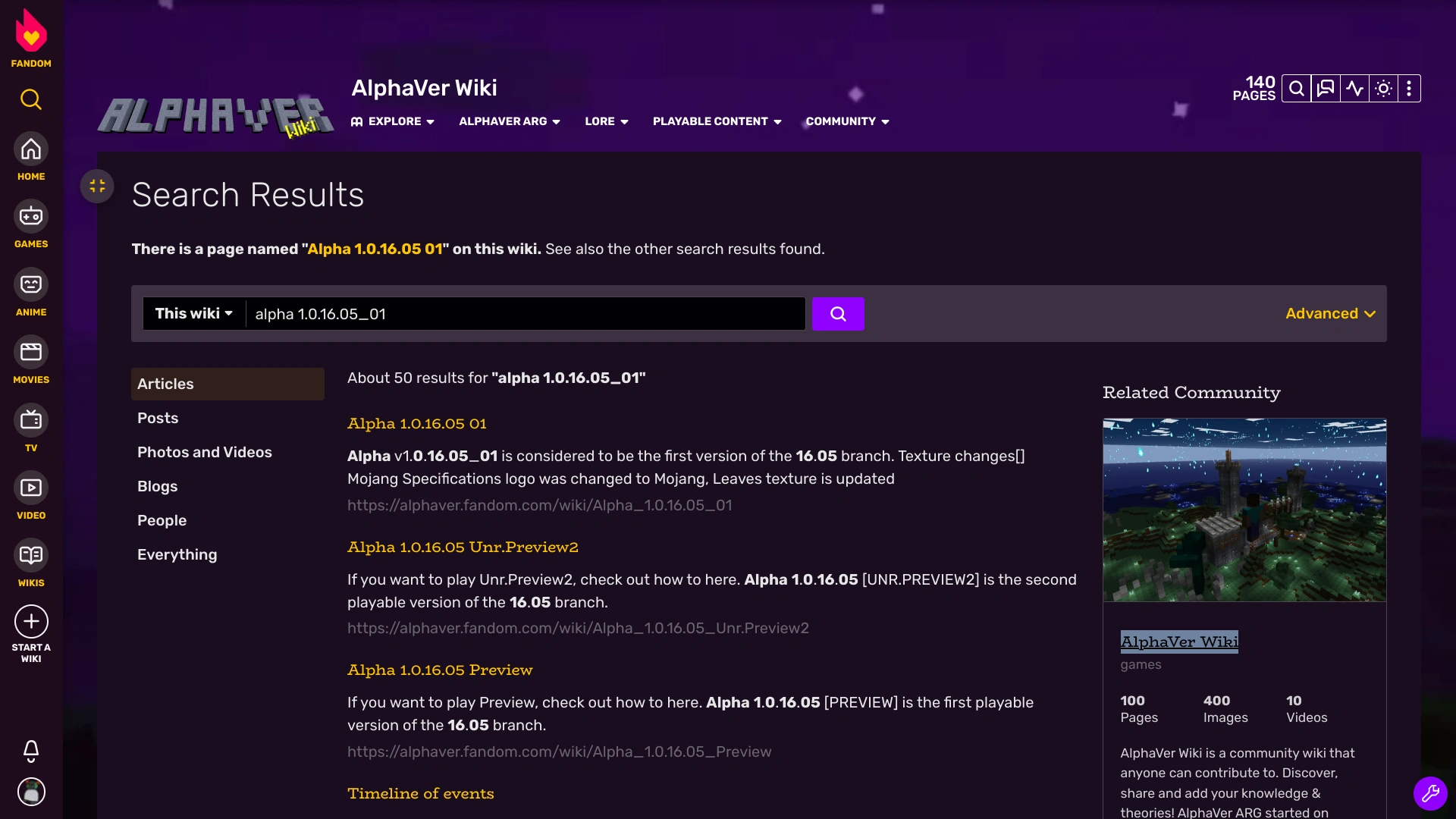Viewport: 1456px width, 819px height.
Task: Click the notifications bell icon
Action: [31, 751]
